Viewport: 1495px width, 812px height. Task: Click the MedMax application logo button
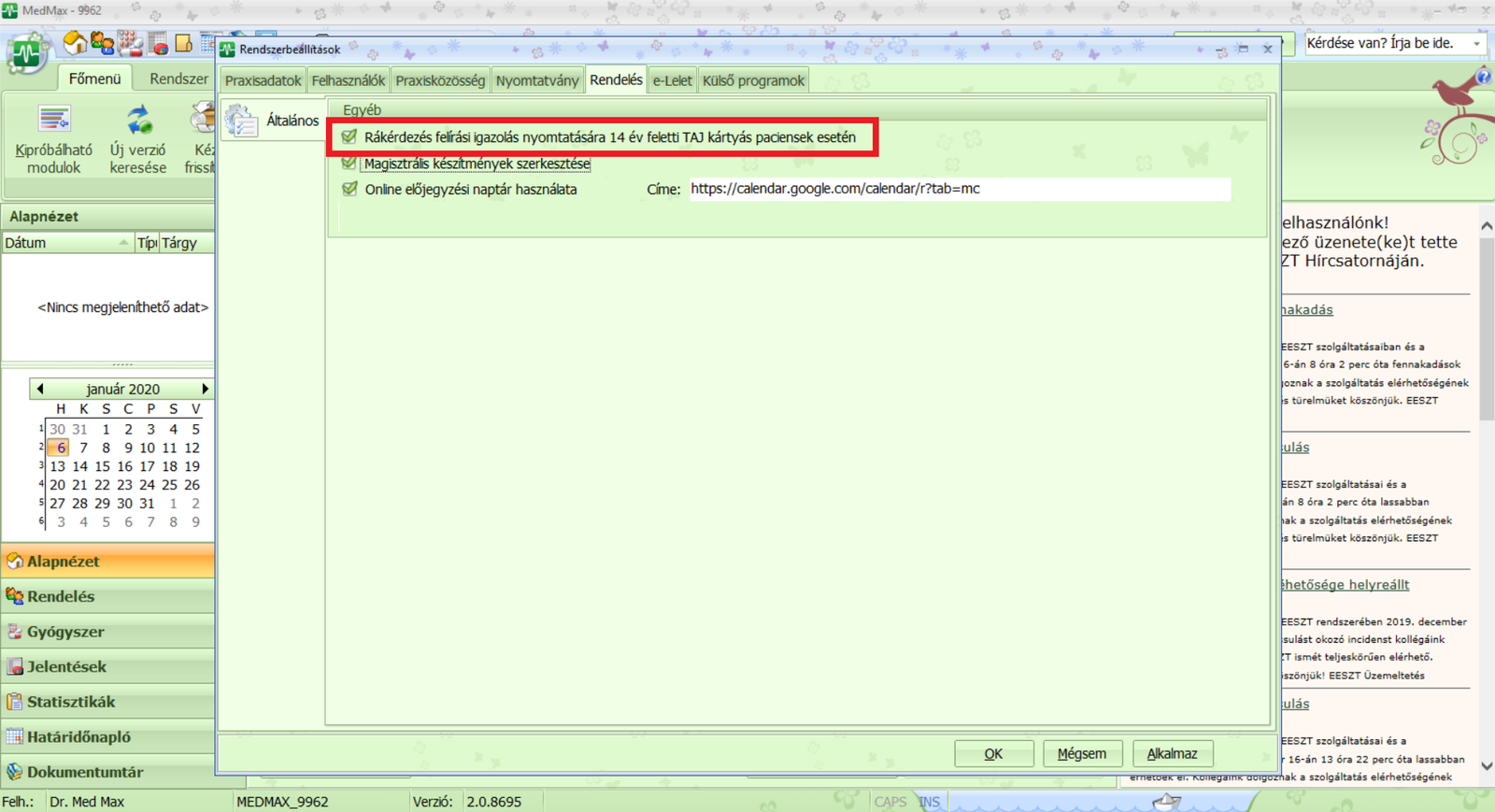(x=26, y=54)
